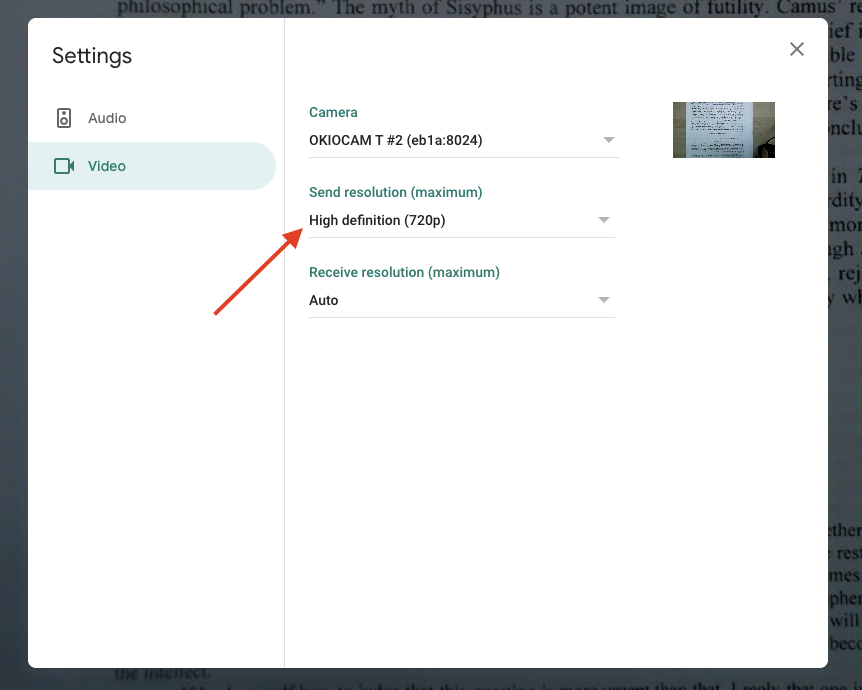Switch to the Audio settings tab label
The image size is (862, 690).
(x=107, y=118)
